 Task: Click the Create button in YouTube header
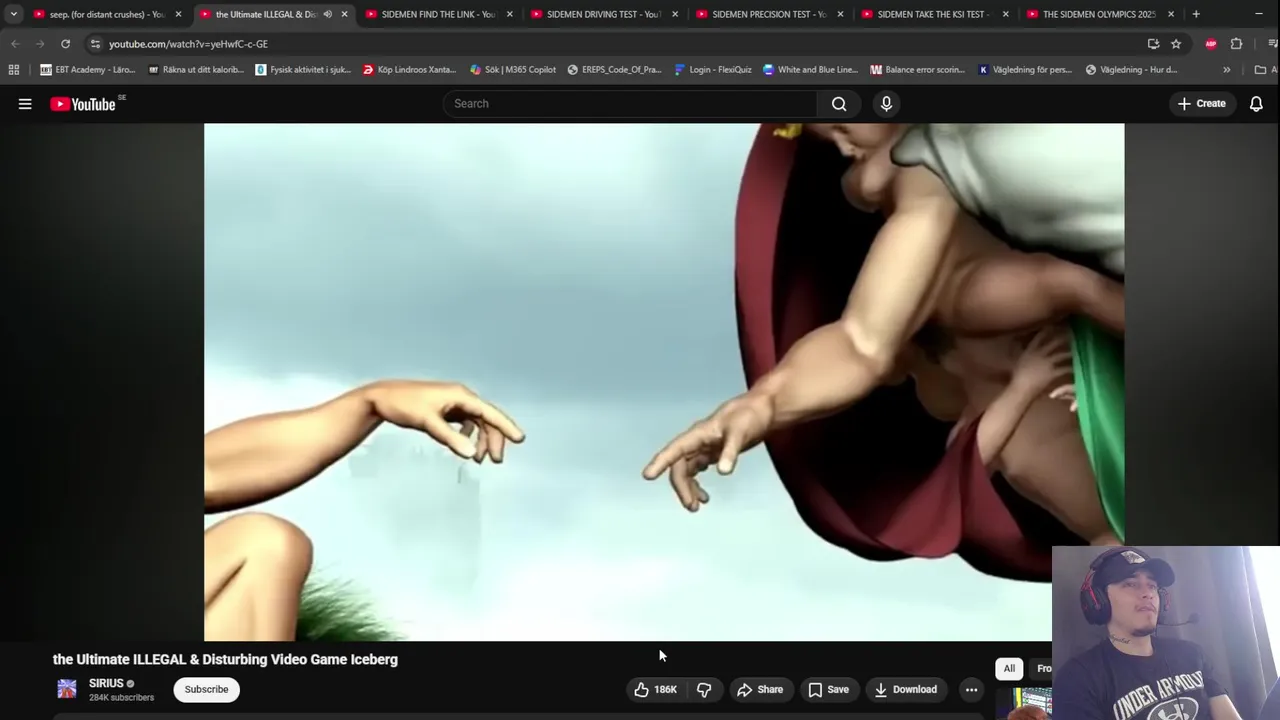point(1202,104)
